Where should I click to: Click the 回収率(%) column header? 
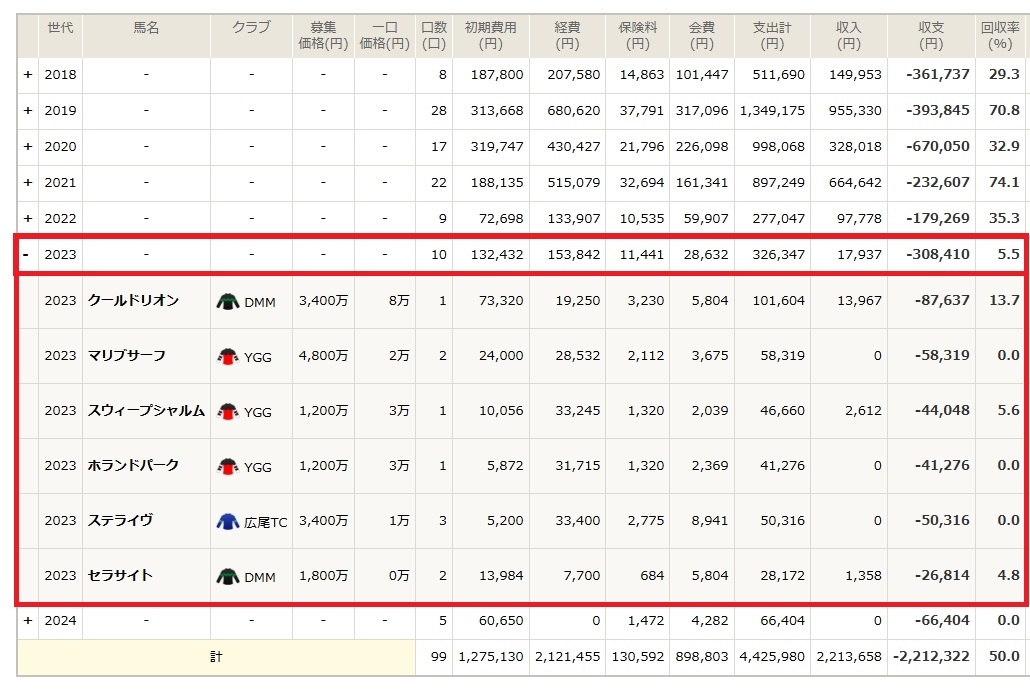1000,36
